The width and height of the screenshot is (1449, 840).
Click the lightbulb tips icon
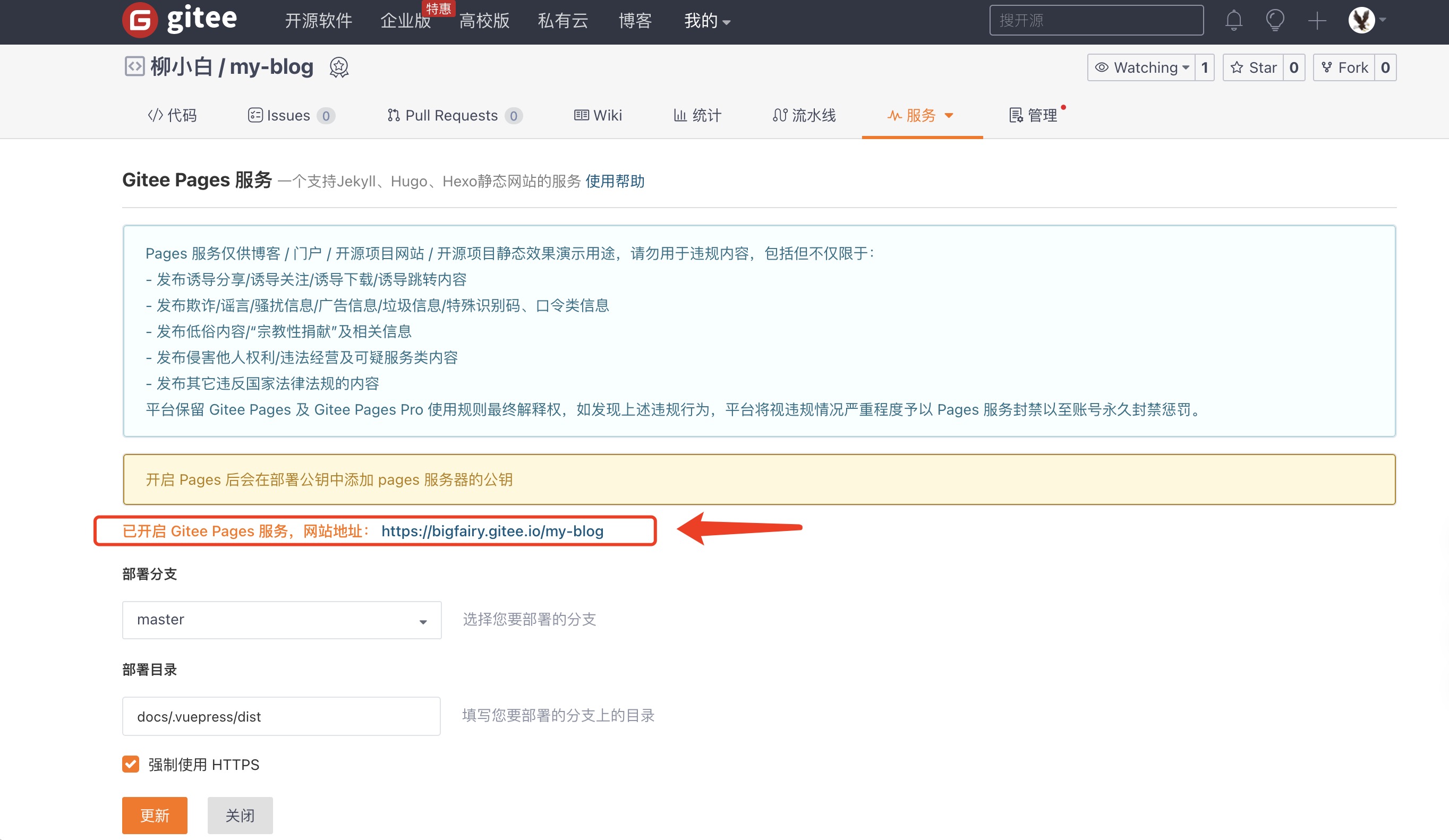(1275, 20)
